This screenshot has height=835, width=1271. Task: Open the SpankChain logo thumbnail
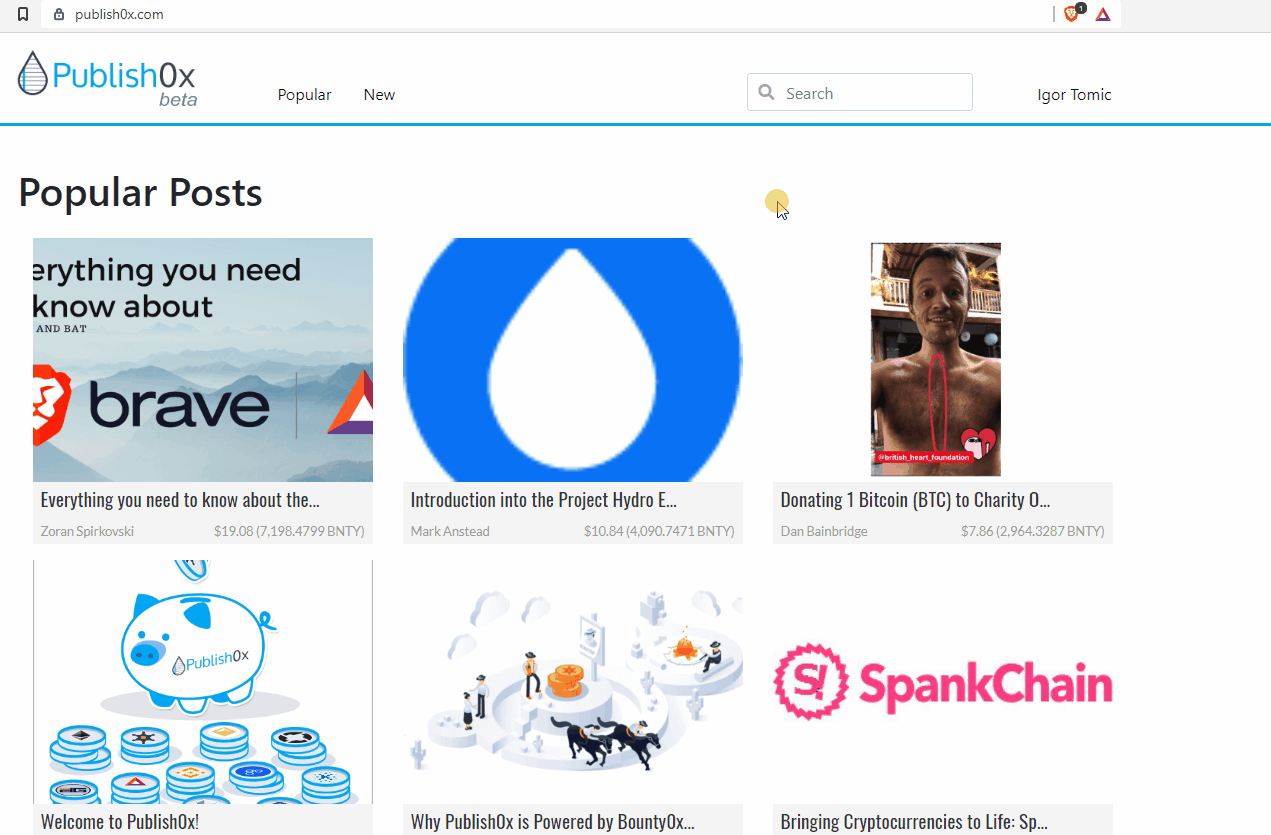point(942,683)
